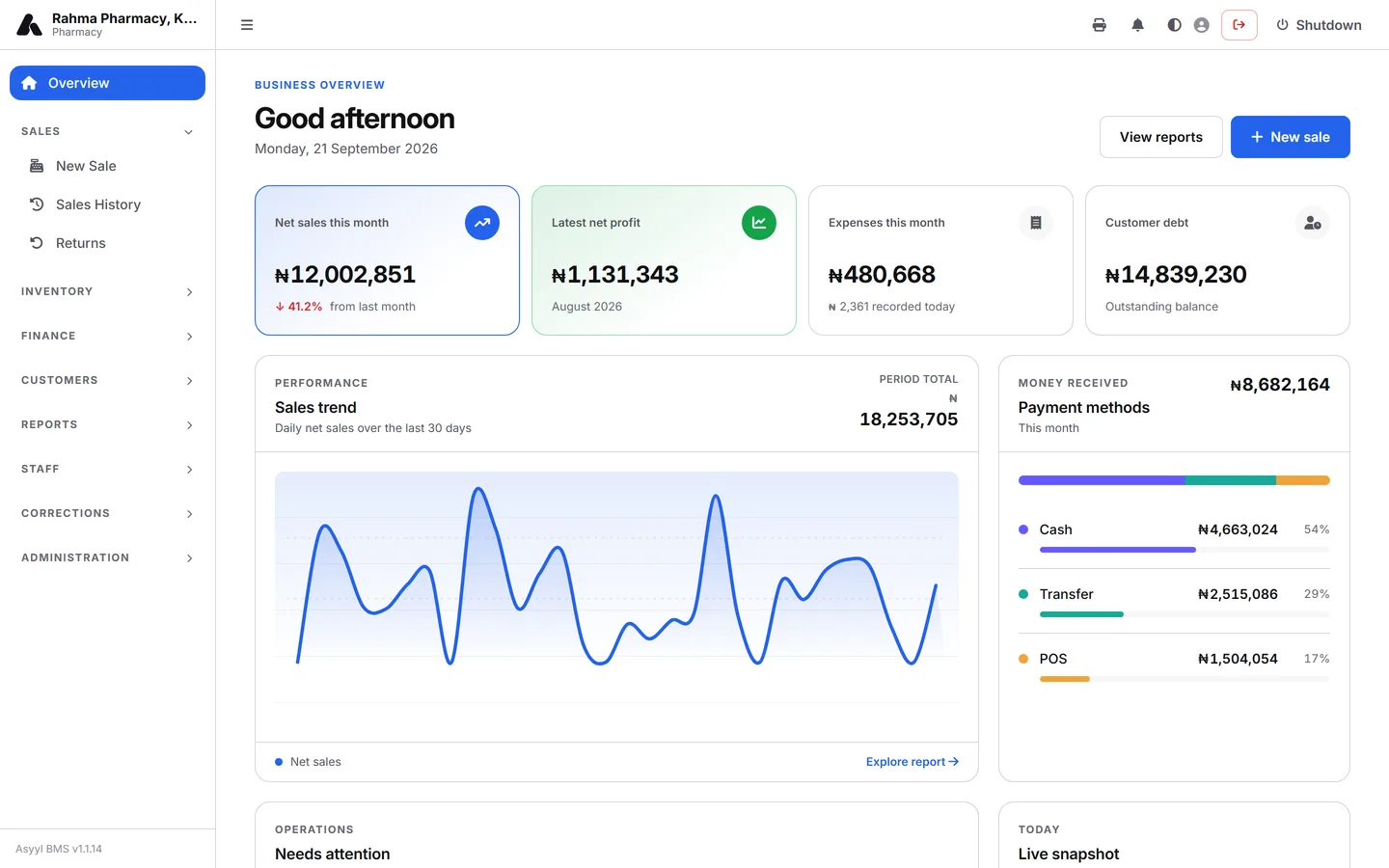
Task: Click the POS orange progress bar
Action: click(1065, 679)
